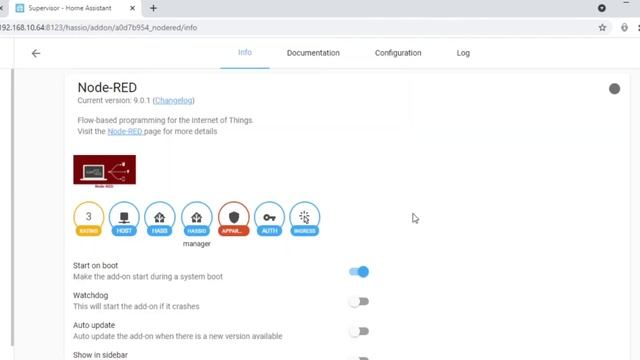
Task: Click the rating 3 badge
Action: pos(89,219)
